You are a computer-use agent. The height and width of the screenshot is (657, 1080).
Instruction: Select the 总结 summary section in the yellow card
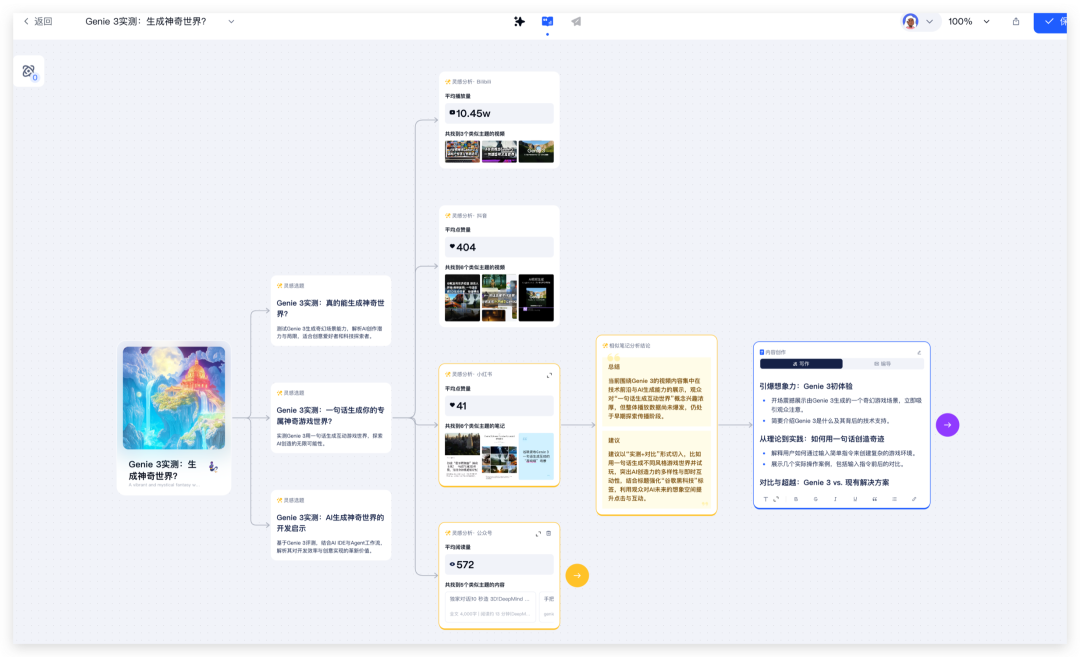[656, 392]
